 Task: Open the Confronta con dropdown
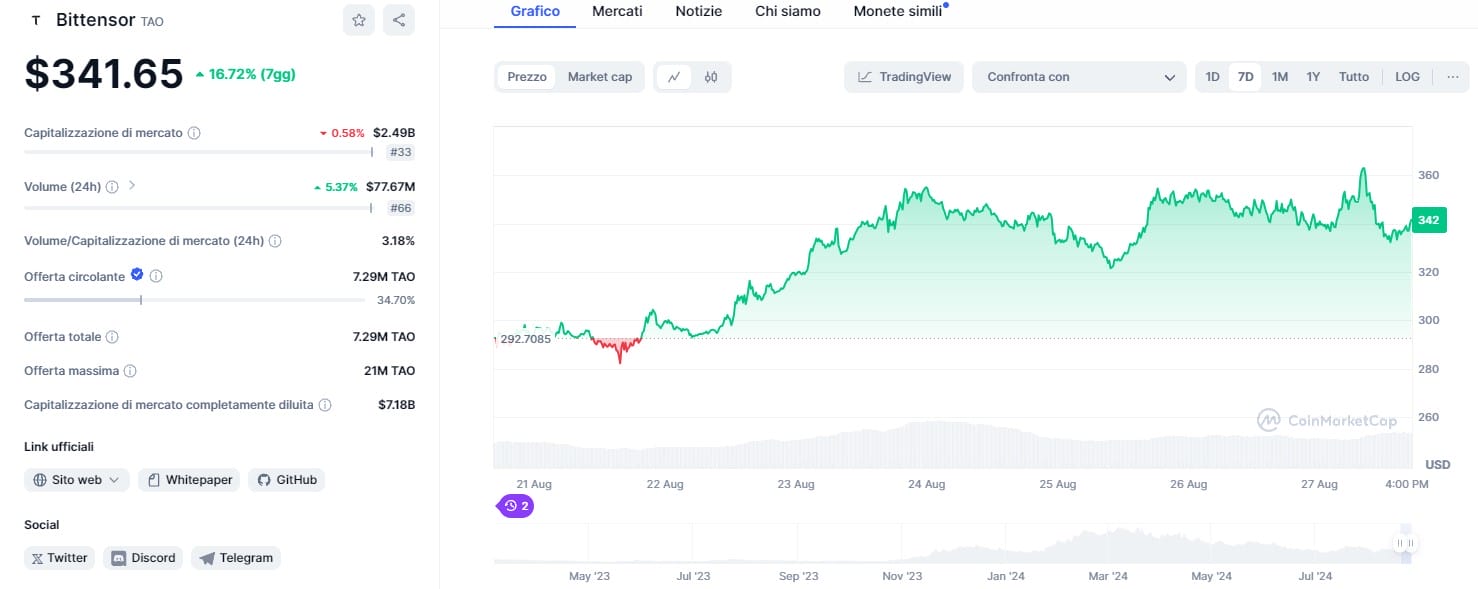(1080, 77)
